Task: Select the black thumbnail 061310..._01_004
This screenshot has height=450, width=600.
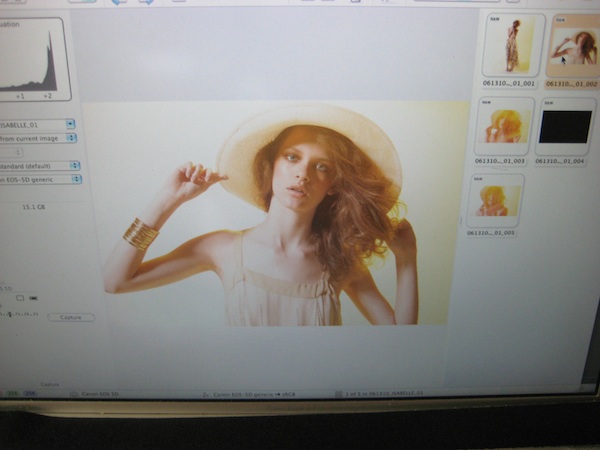Action: tap(565, 127)
